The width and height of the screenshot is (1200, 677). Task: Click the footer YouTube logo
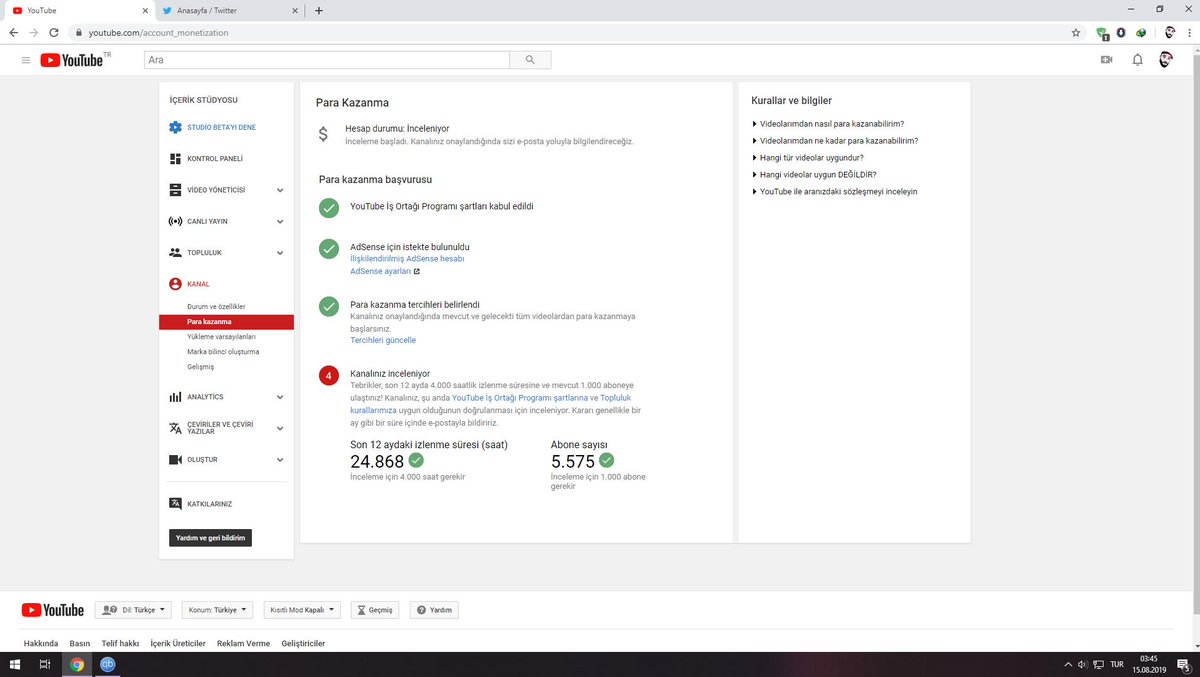tap(53, 610)
